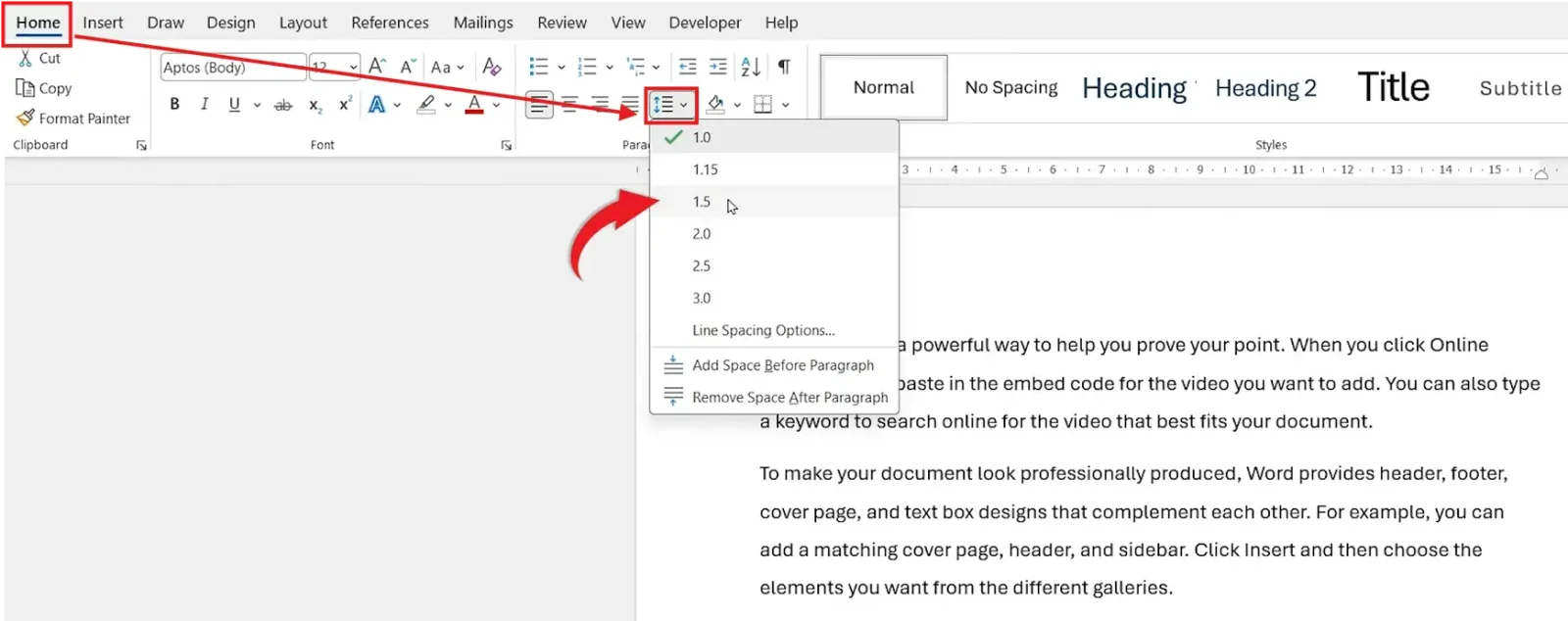Apply red font color A
Viewport: 1568px width, 621px height.
474,104
